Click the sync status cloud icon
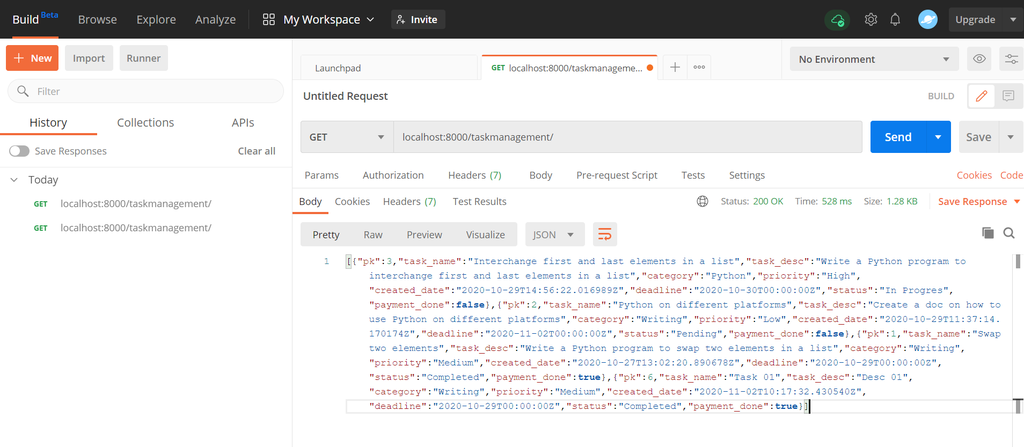1024x447 pixels. click(x=837, y=20)
